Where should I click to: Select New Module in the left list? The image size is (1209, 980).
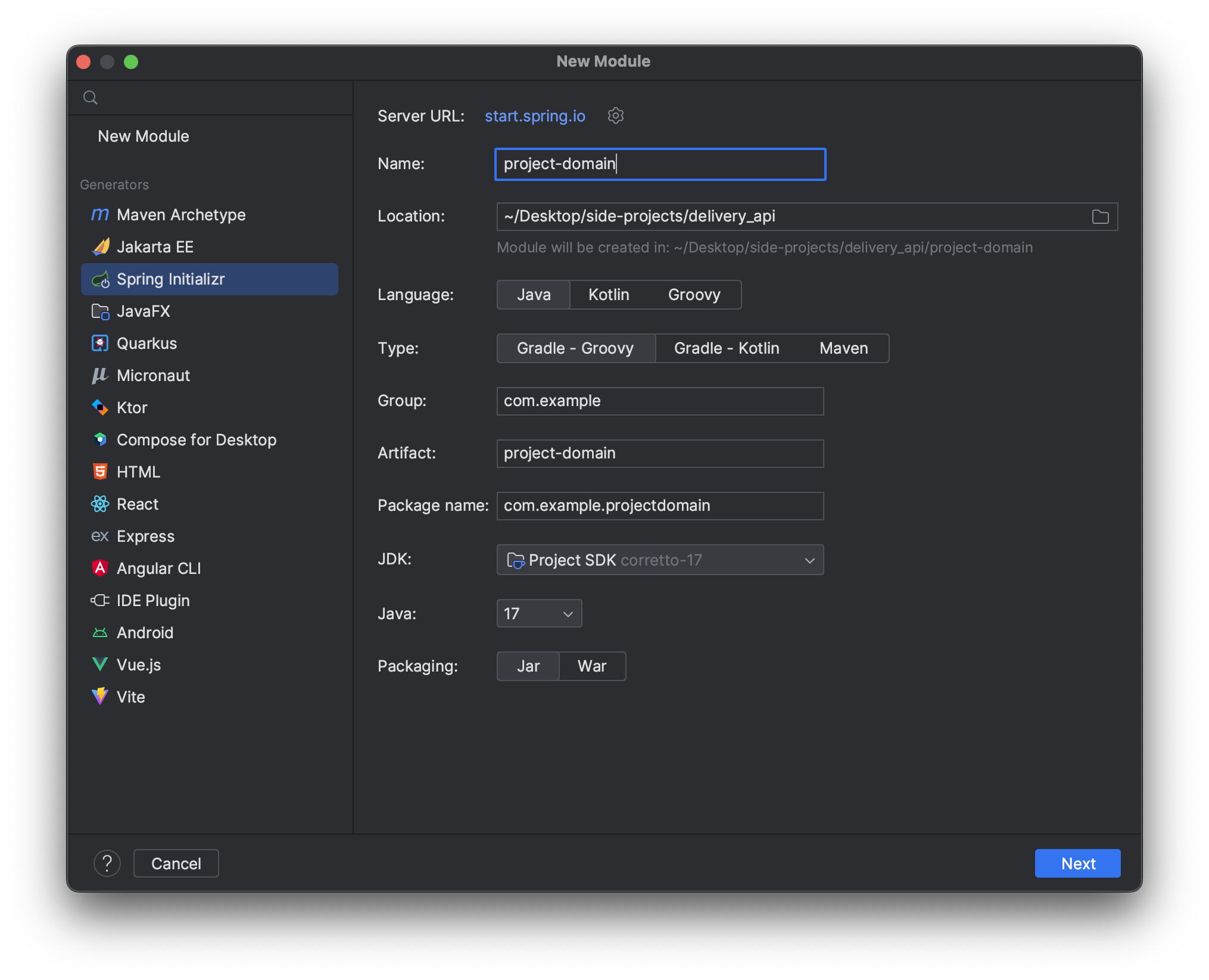pyautogui.click(x=144, y=136)
